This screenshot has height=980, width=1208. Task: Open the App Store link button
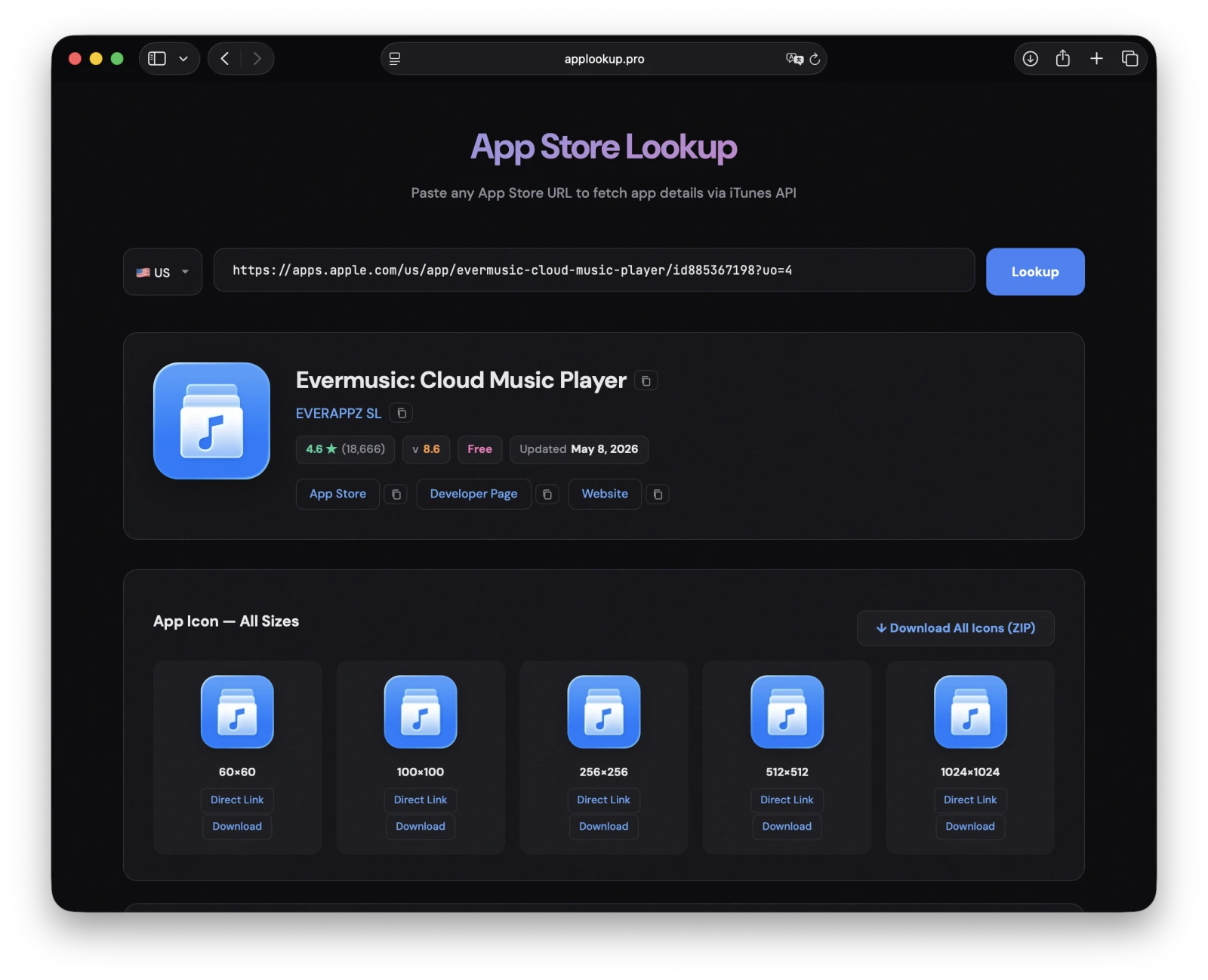[337, 494]
